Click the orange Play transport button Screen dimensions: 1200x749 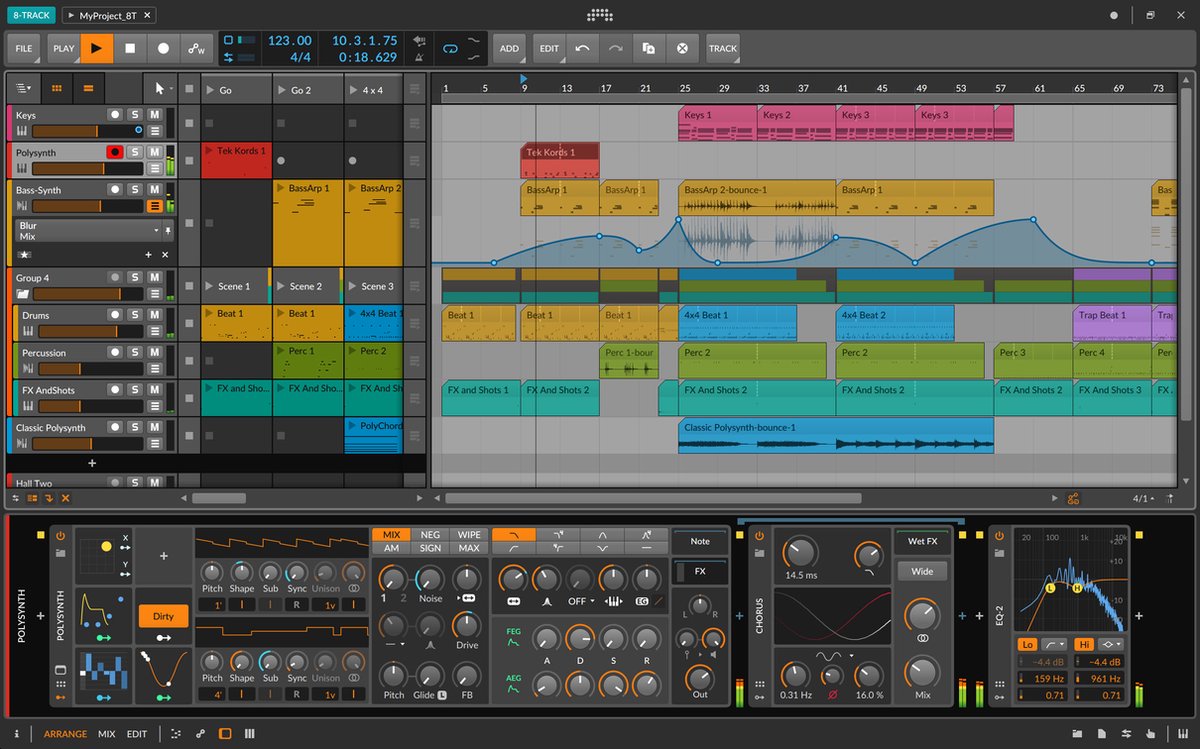point(96,48)
